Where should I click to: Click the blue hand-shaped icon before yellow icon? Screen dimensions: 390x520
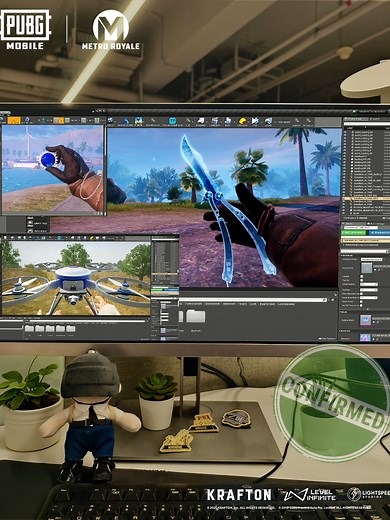click(x=228, y=121)
